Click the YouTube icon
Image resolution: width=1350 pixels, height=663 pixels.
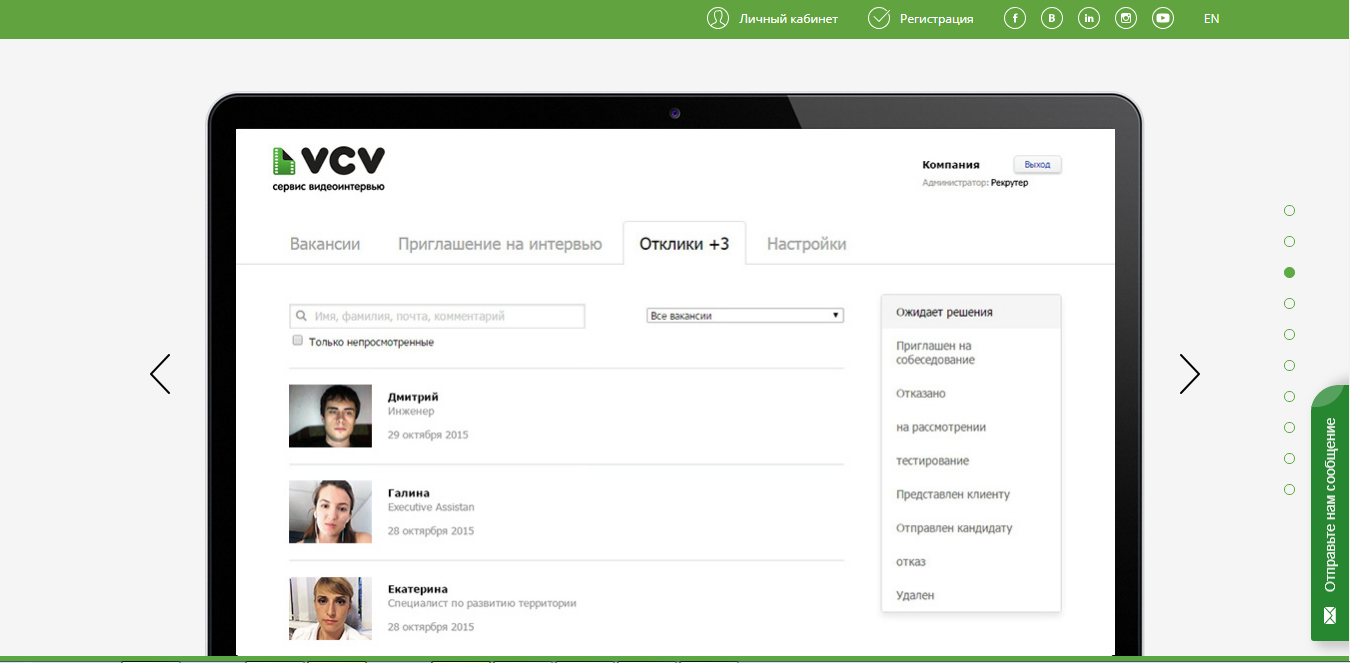click(1162, 18)
